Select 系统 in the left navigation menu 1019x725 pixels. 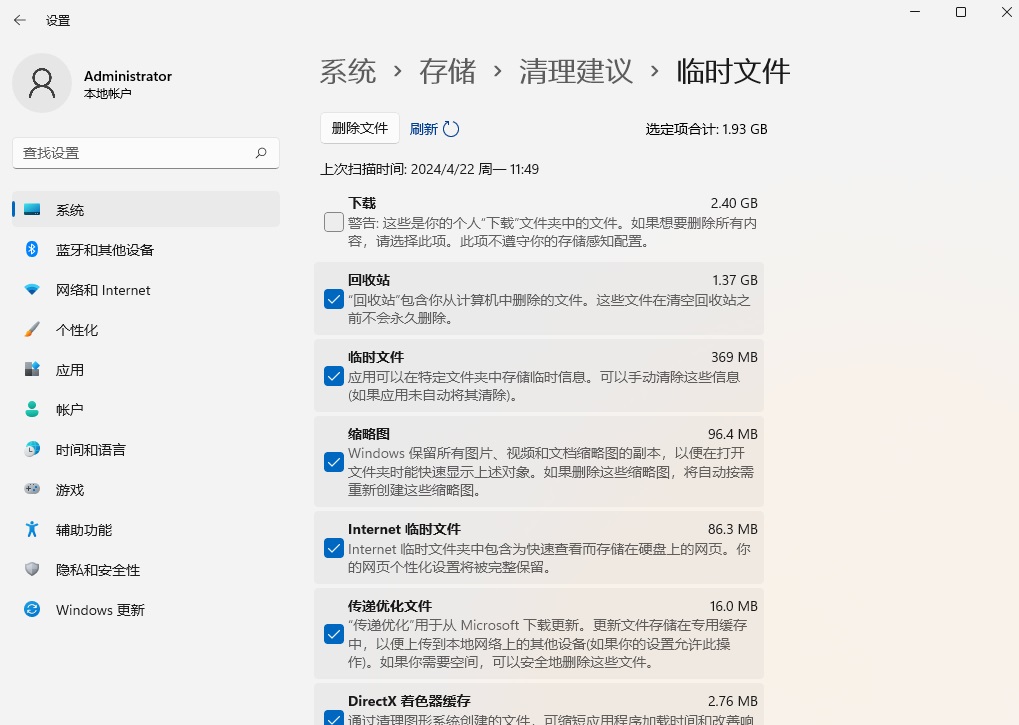[x=70, y=209]
